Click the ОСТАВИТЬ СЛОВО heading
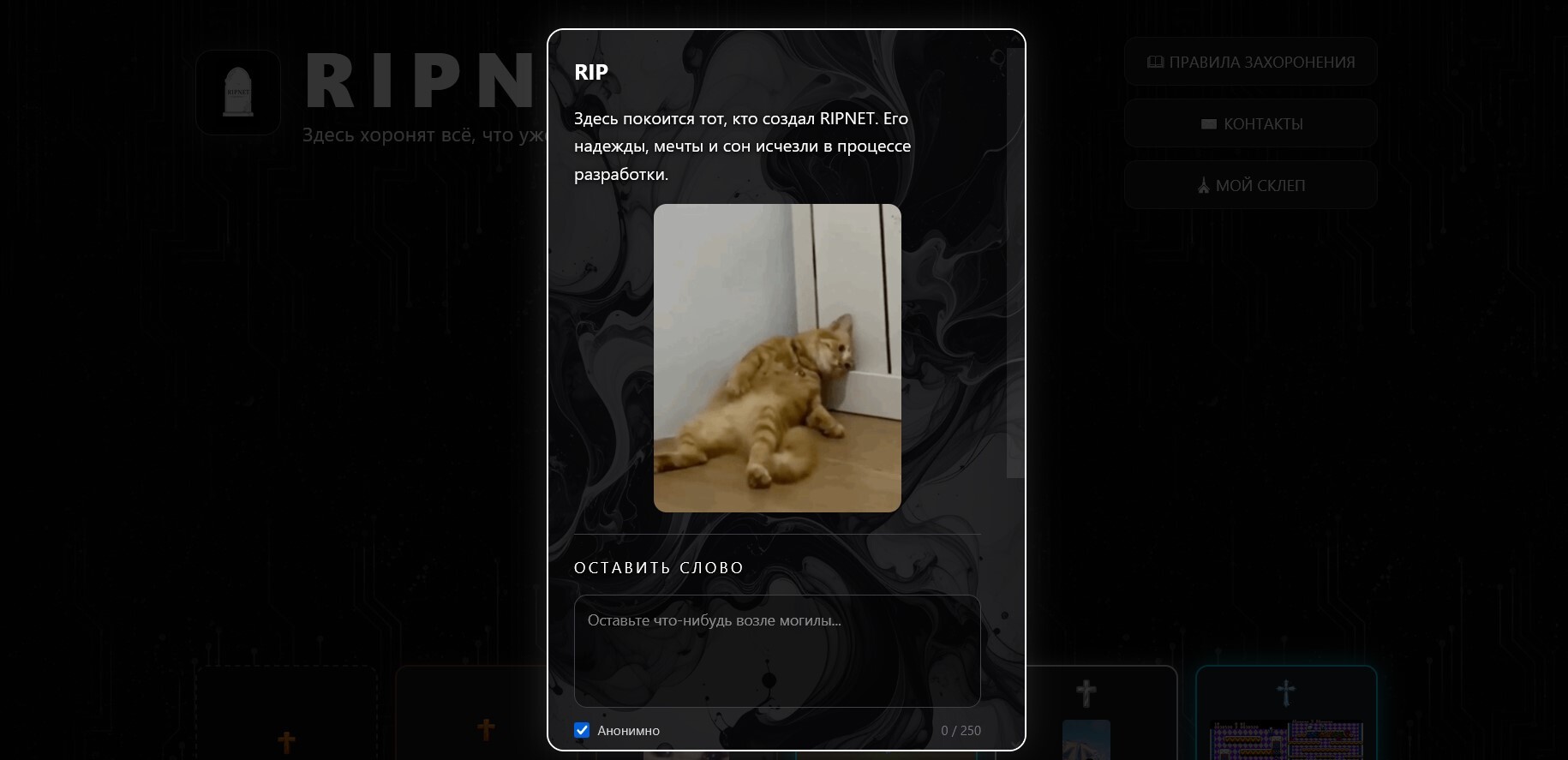Viewport: 1568px width, 760px height. coord(659,568)
